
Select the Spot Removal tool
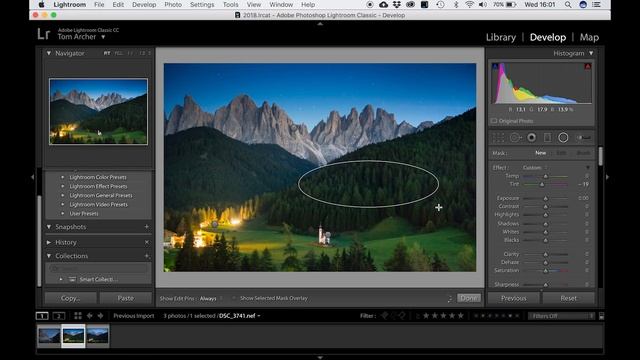pos(516,138)
